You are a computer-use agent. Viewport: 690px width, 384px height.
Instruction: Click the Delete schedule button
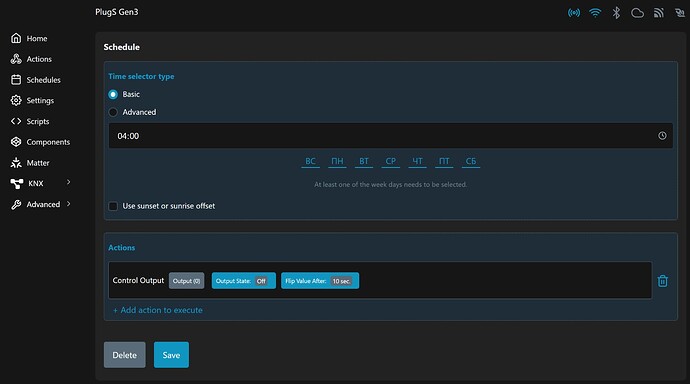pyautogui.click(x=125, y=355)
